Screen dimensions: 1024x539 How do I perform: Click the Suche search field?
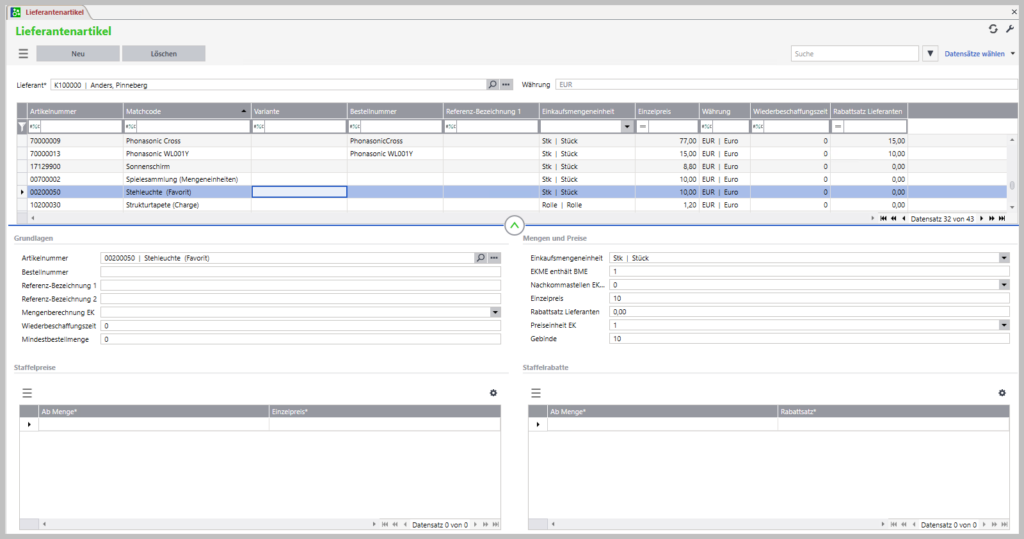coord(854,54)
